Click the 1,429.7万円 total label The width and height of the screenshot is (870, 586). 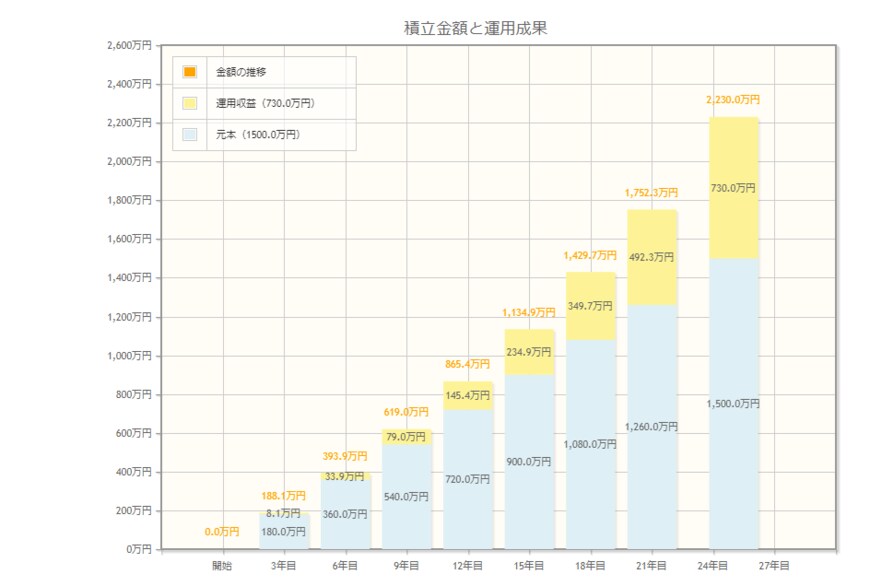tap(591, 256)
